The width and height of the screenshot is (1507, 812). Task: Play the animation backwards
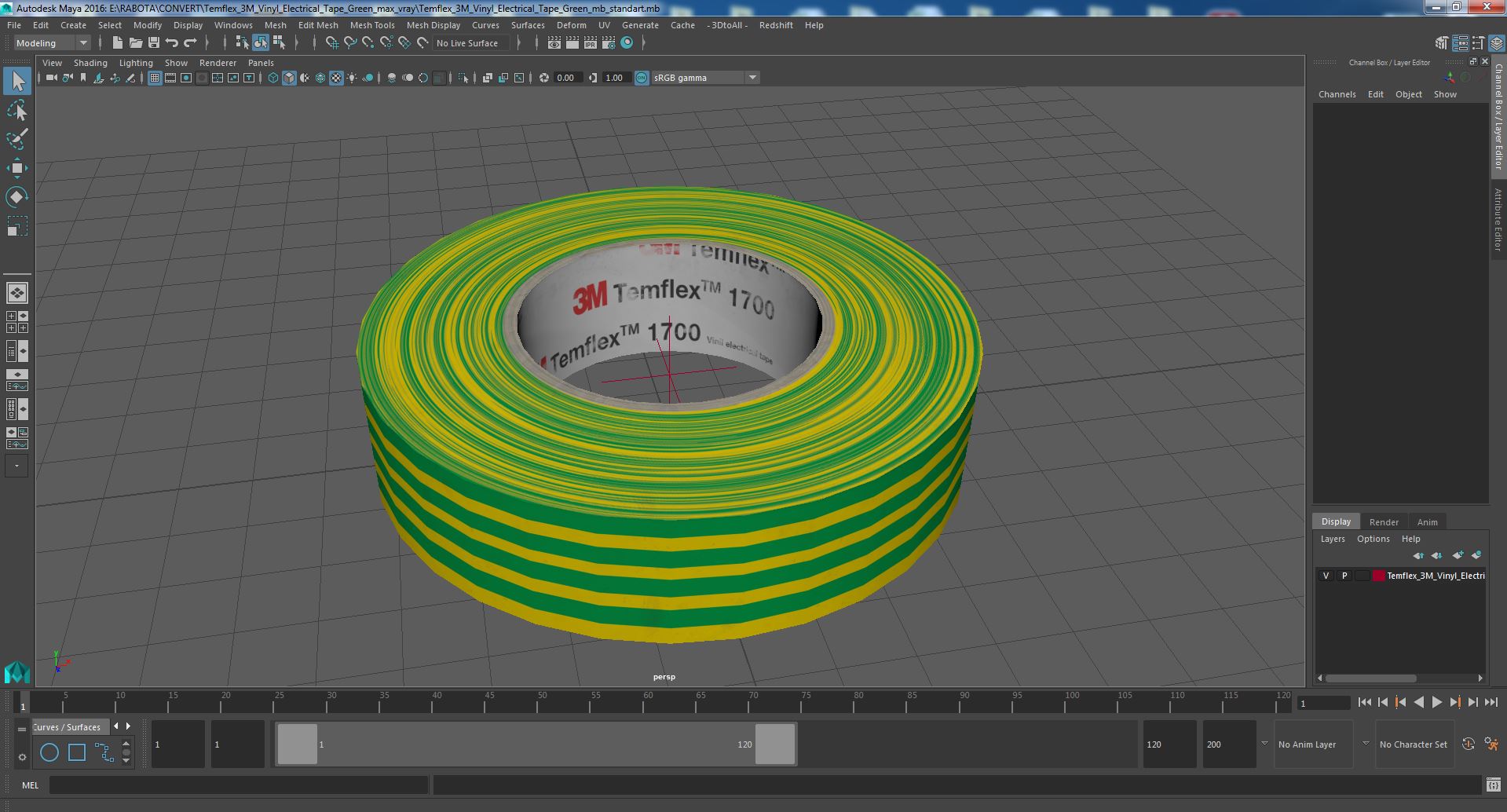pyautogui.click(x=1418, y=703)
